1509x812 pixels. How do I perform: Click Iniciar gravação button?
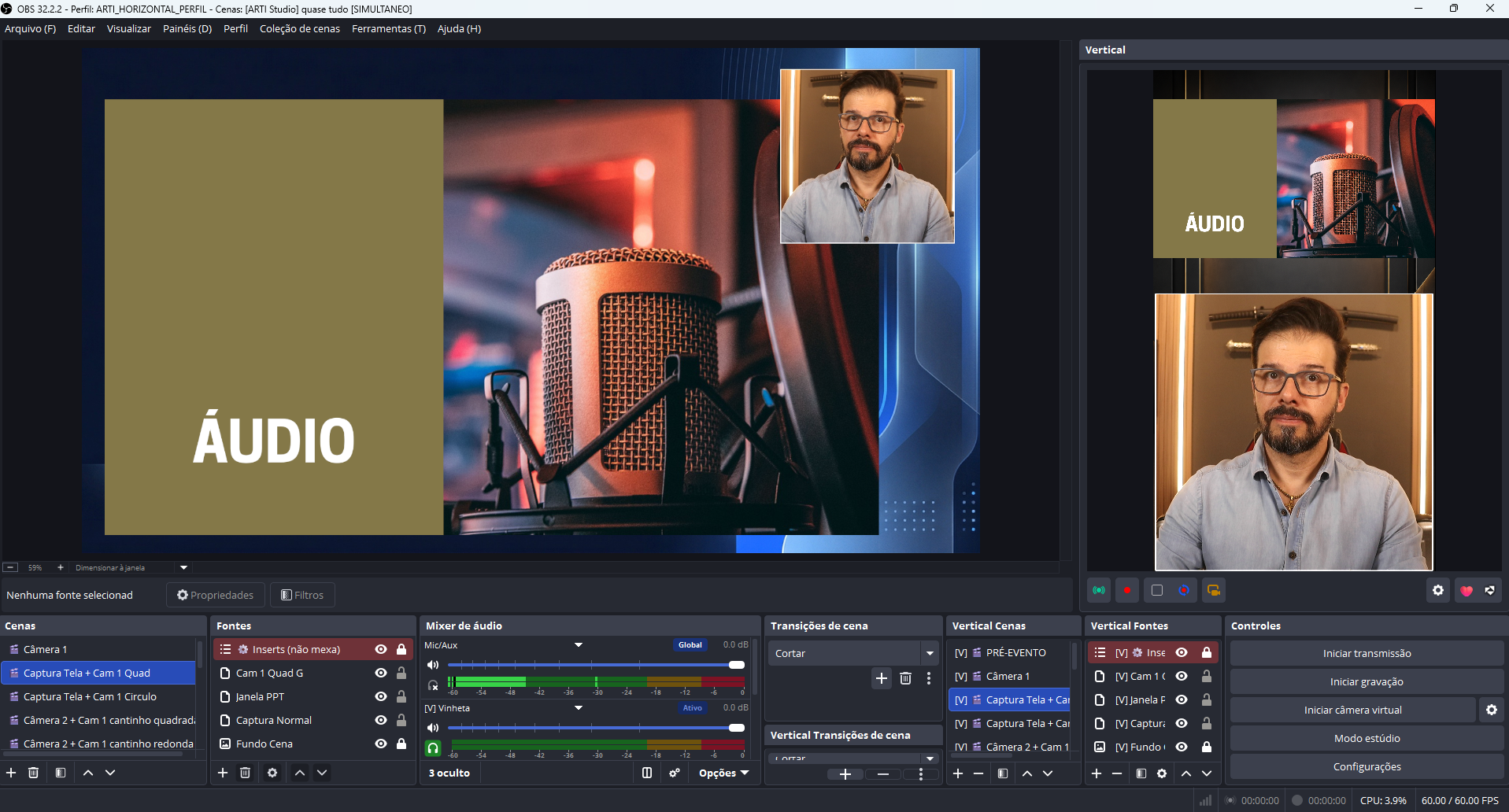[x=1367, y=681]
